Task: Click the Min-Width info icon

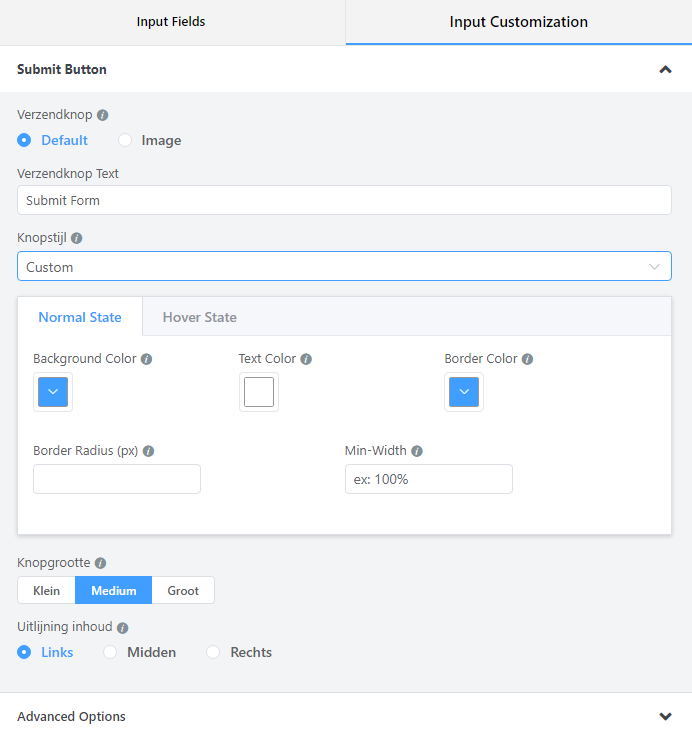Action: click(x=417, y=451)
